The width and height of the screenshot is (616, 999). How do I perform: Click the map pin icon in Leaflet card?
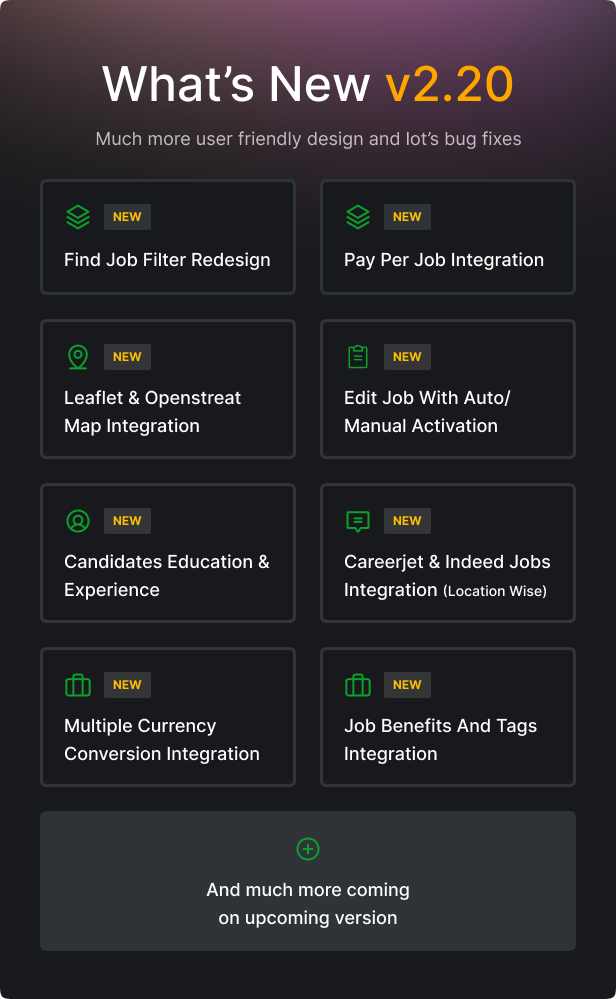point(78,357)
